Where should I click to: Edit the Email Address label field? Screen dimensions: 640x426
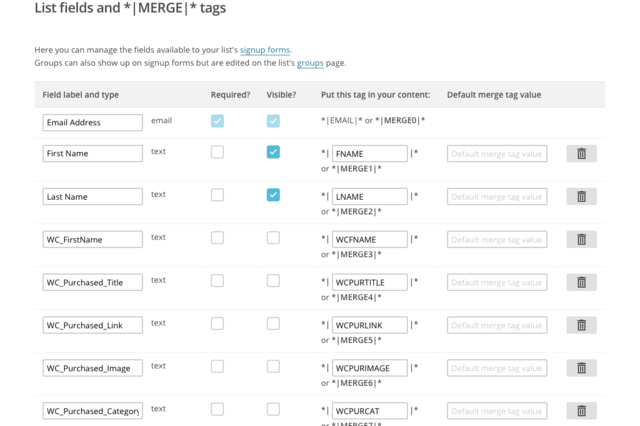click(x=93, y=122)
